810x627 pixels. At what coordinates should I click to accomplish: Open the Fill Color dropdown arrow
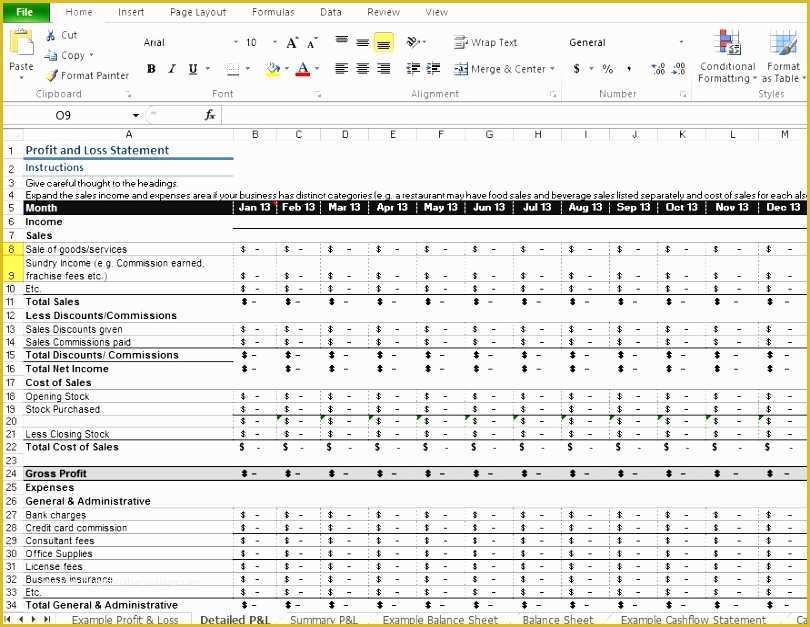pos(287,68)
